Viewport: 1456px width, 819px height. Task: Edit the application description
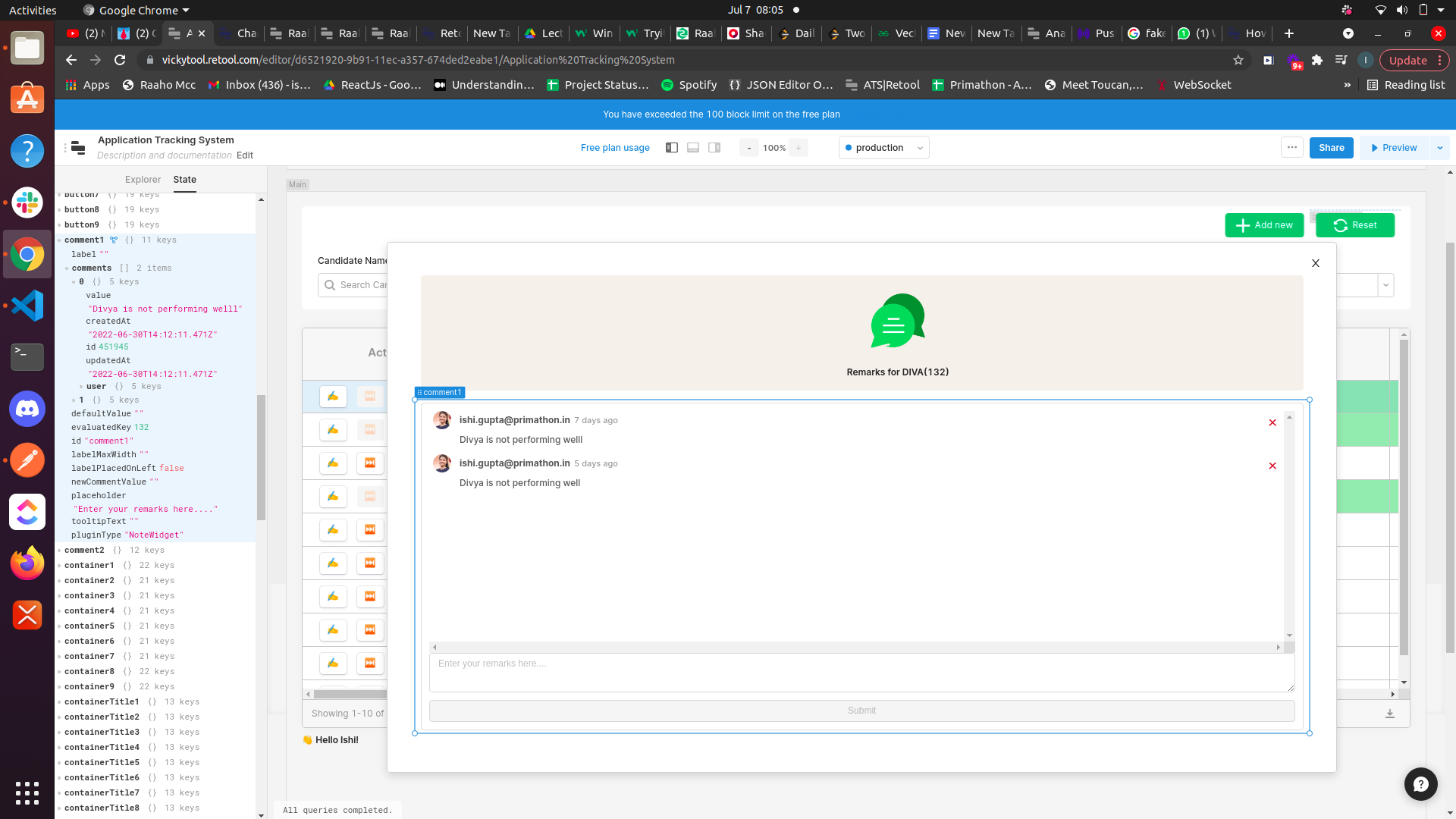pos(245,155)
